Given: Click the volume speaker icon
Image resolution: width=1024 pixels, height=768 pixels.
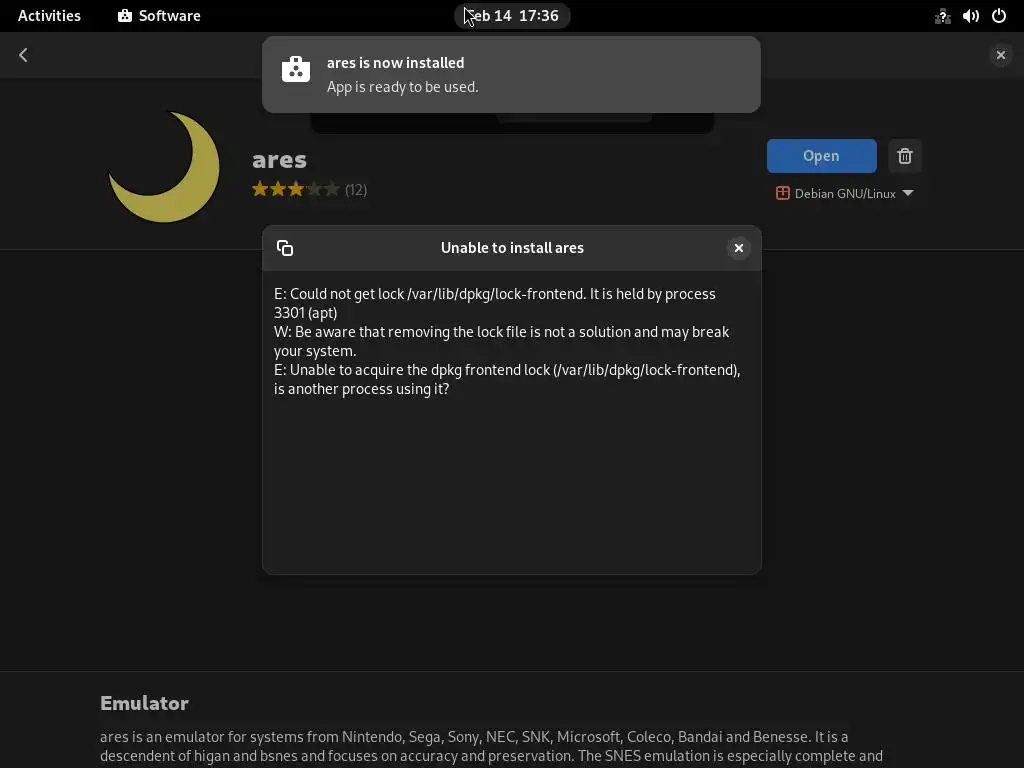Looking at the screenshot, I should [x=970, y=16].
